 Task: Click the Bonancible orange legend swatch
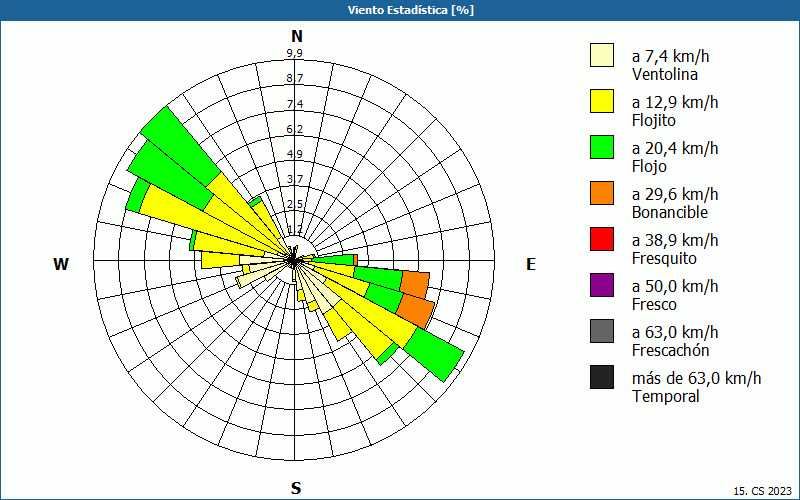click(x=602, y=193)
